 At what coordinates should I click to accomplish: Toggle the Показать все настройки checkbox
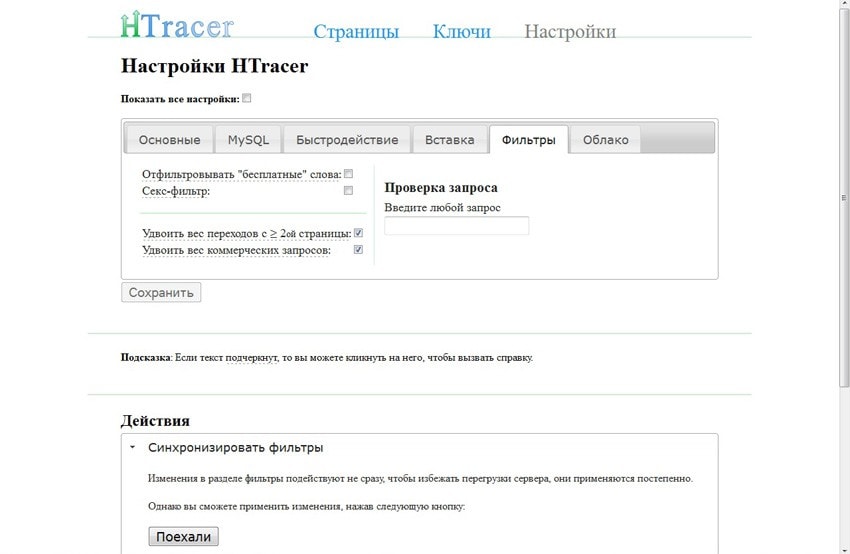pos(247,98)
